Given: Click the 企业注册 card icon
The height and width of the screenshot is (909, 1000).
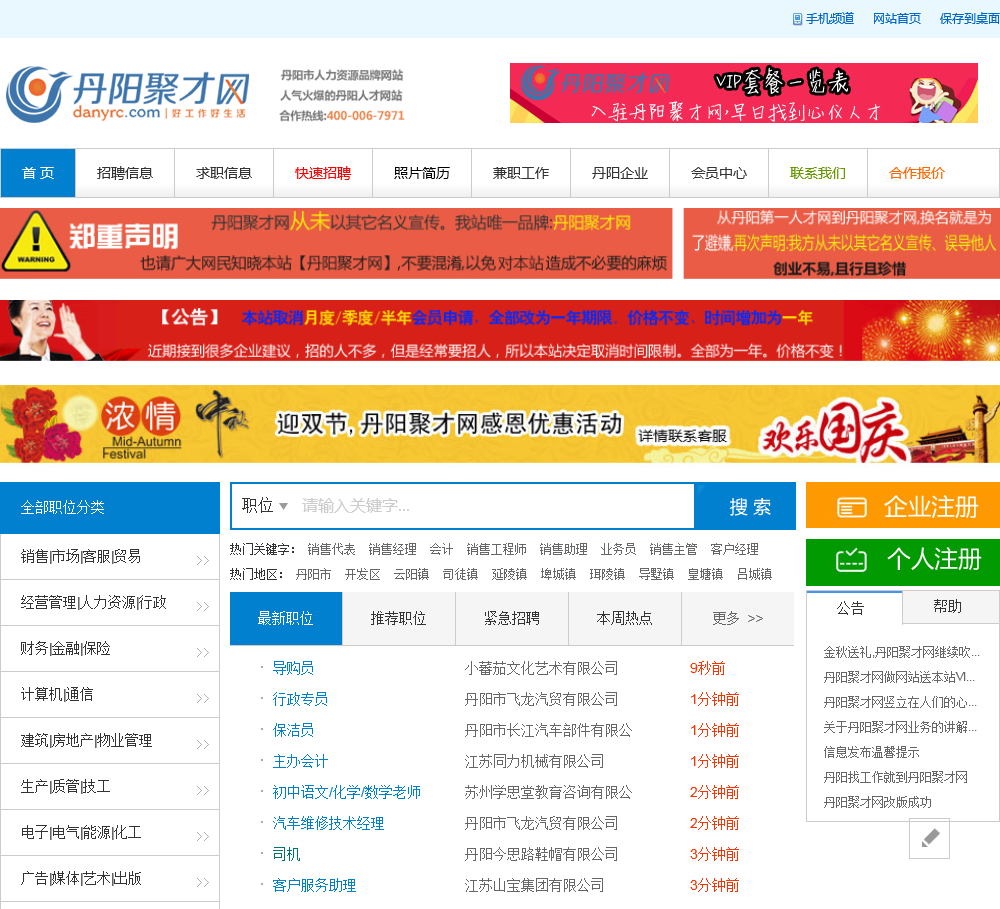Looking at the screenshot, I should coord(851,507).
